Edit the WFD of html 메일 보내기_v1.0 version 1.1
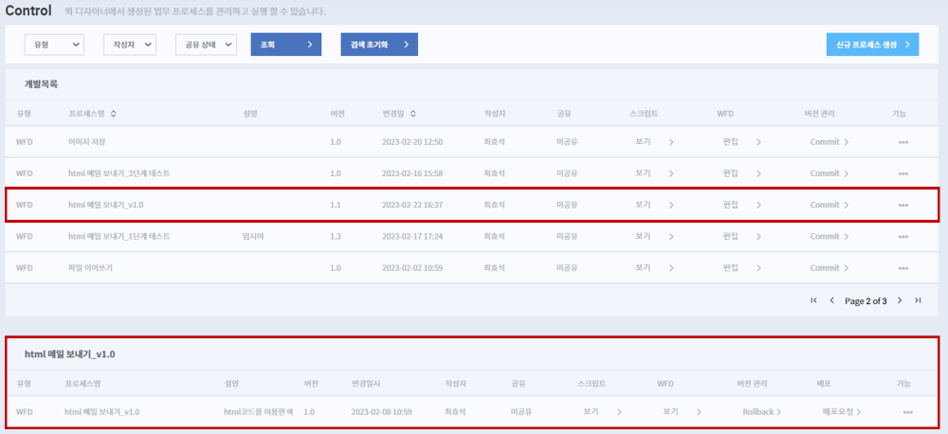 [742, 205]
